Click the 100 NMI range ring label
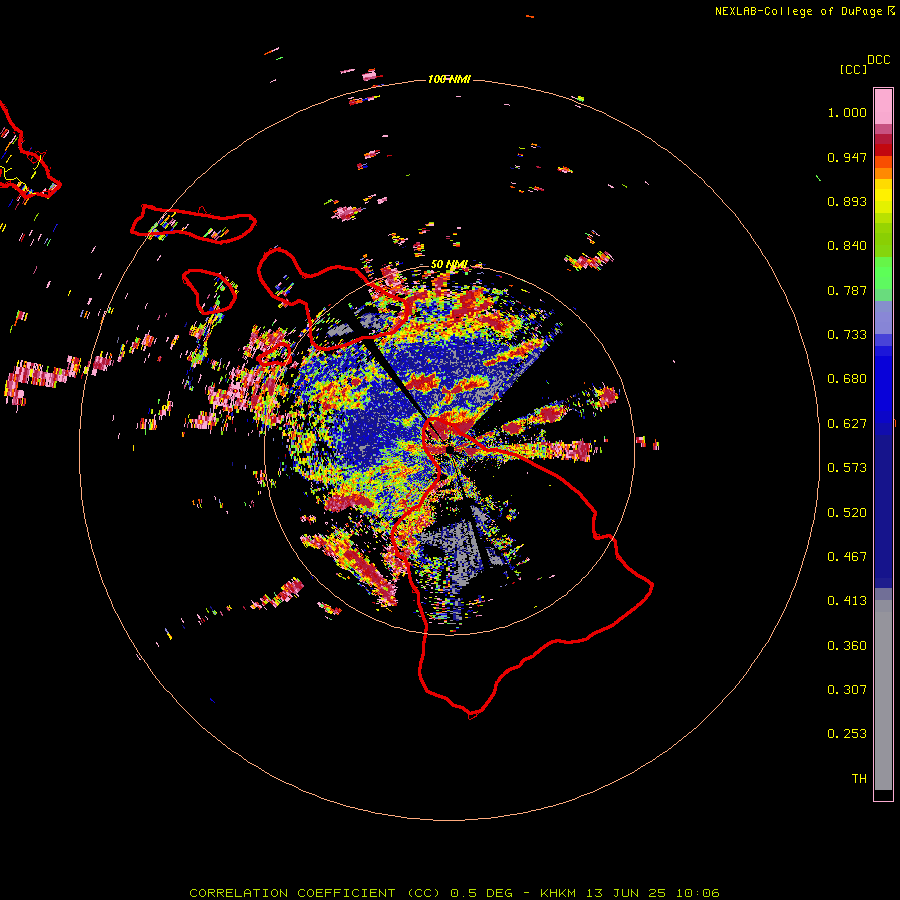 [x=449, y=79]
